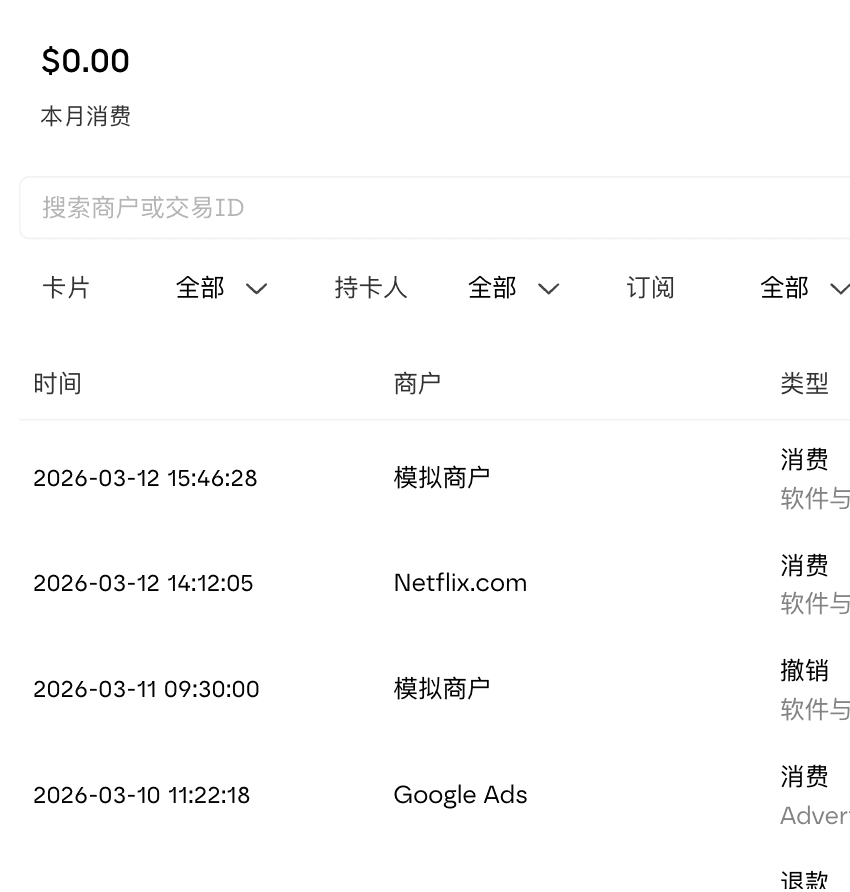The width and height of the screenshot is (850, 892).
Task: Select the 2026-03-12 15:46:28 timestamp
Action: click(145, 478)
